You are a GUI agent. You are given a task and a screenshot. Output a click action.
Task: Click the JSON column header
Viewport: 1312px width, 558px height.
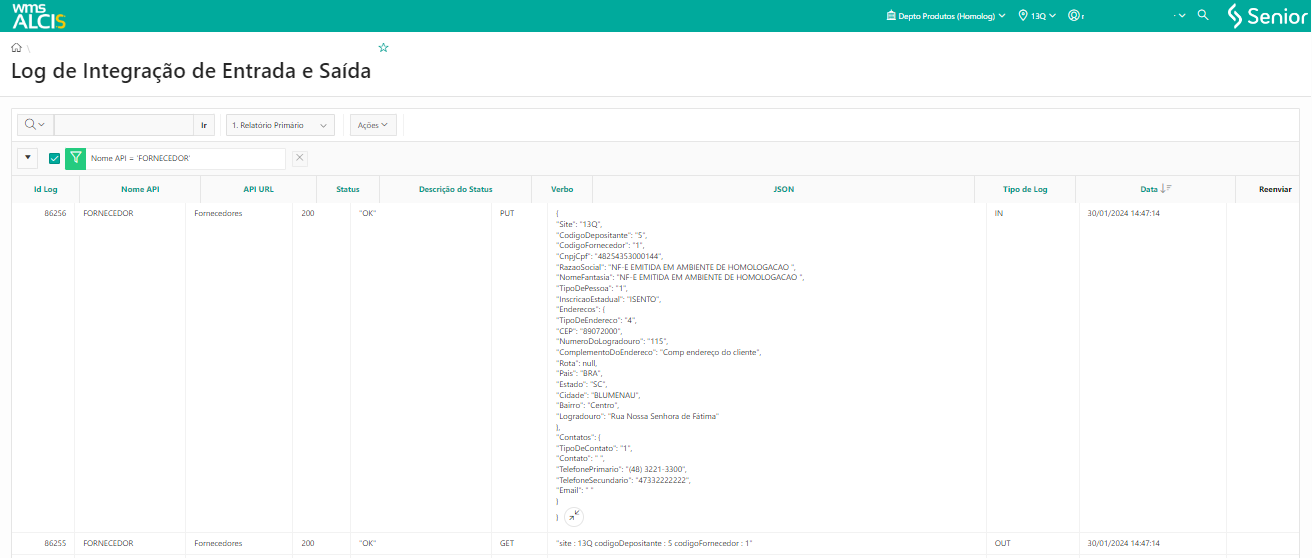(x=784, y=189)
